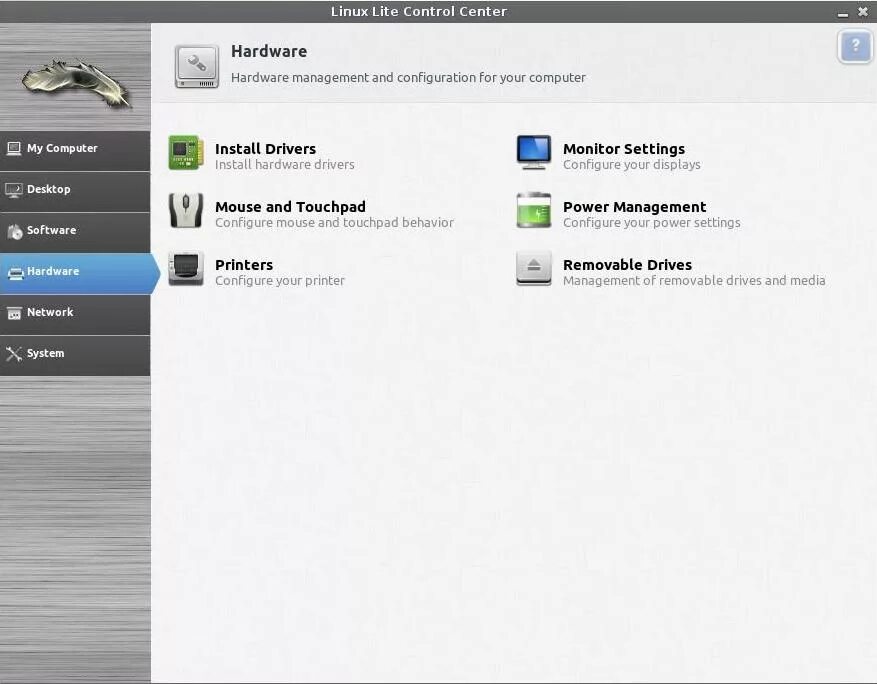Open the Power Management link
This screenshot has width=877, height=684.
(x=634, y=207)
